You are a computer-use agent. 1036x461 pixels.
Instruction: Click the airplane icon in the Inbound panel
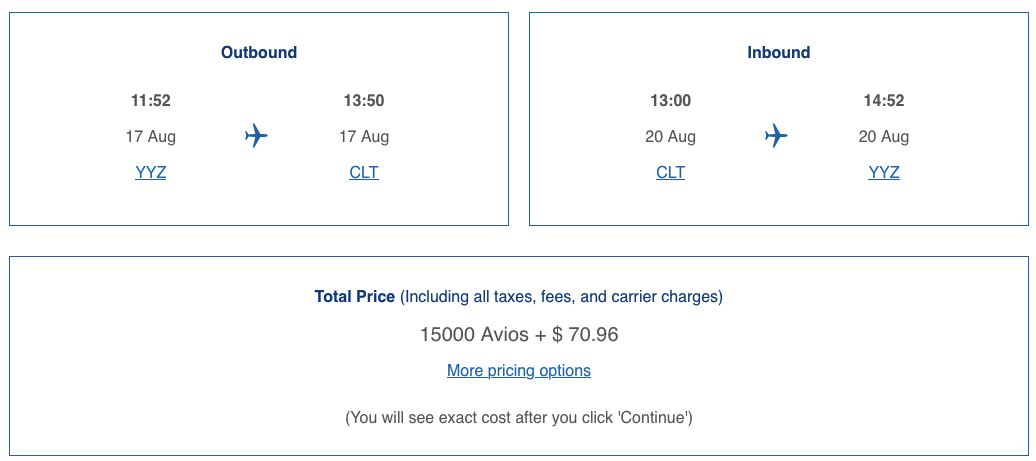click(x=776, y=136)
